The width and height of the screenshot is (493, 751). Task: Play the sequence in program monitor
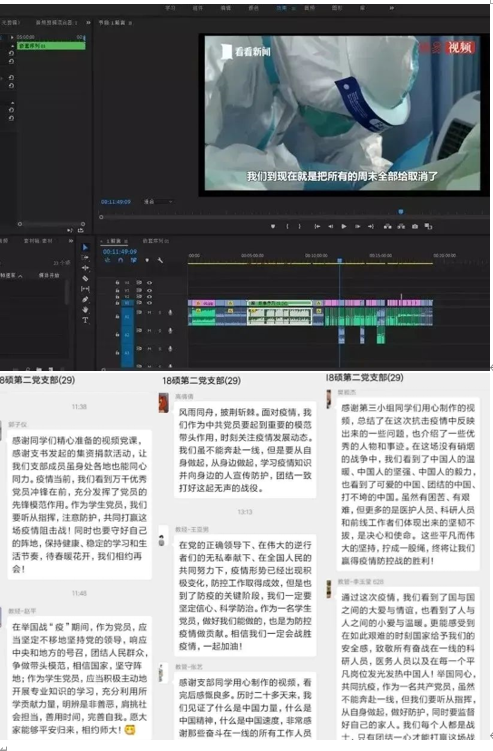coord(344,226)
